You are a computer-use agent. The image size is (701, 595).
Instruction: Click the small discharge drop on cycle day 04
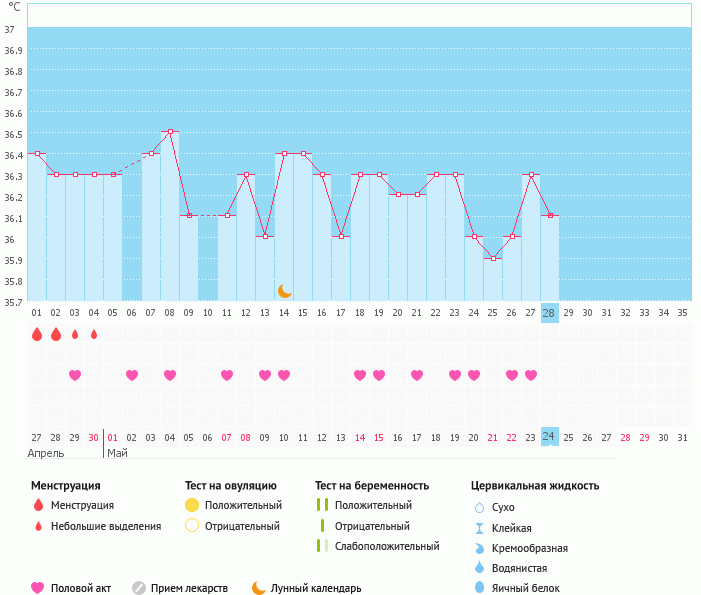(x=94, y=334)
